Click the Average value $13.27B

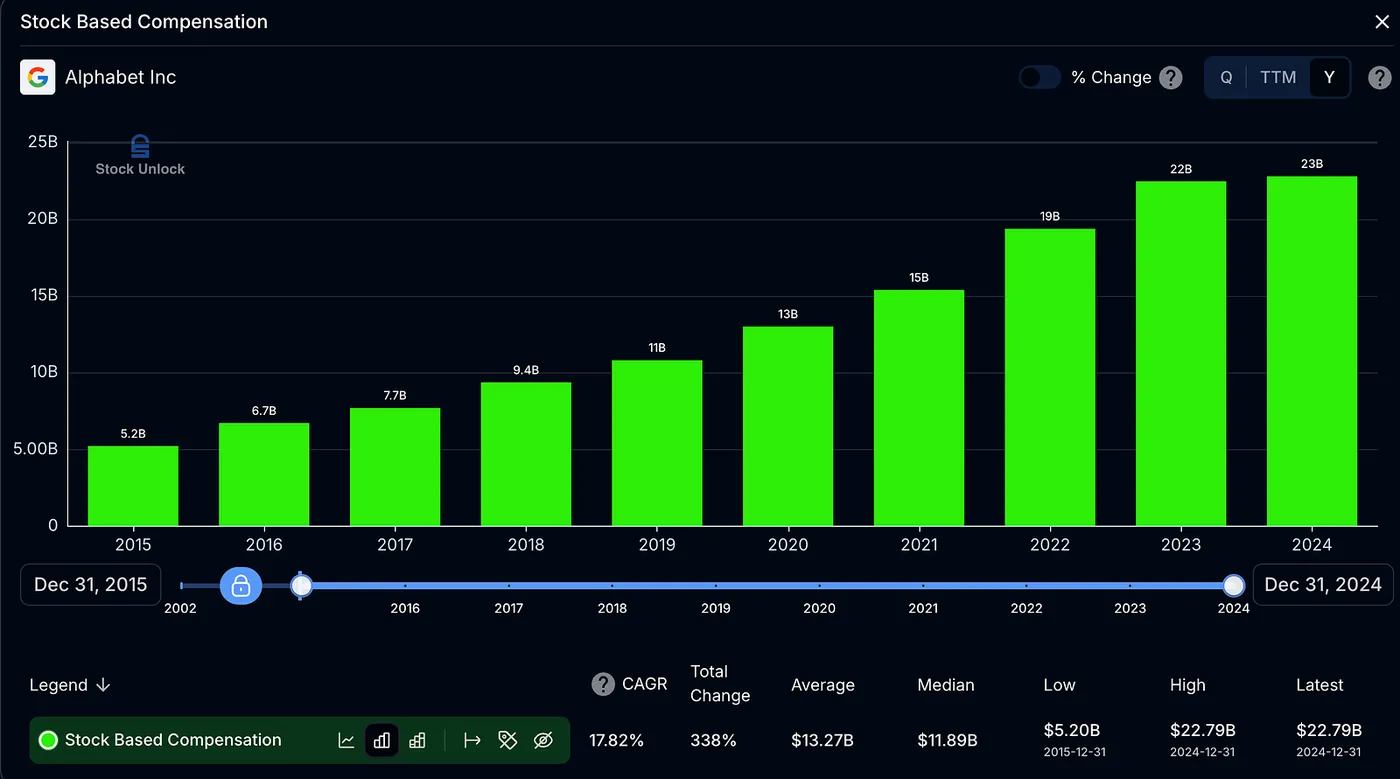(822, 740)
